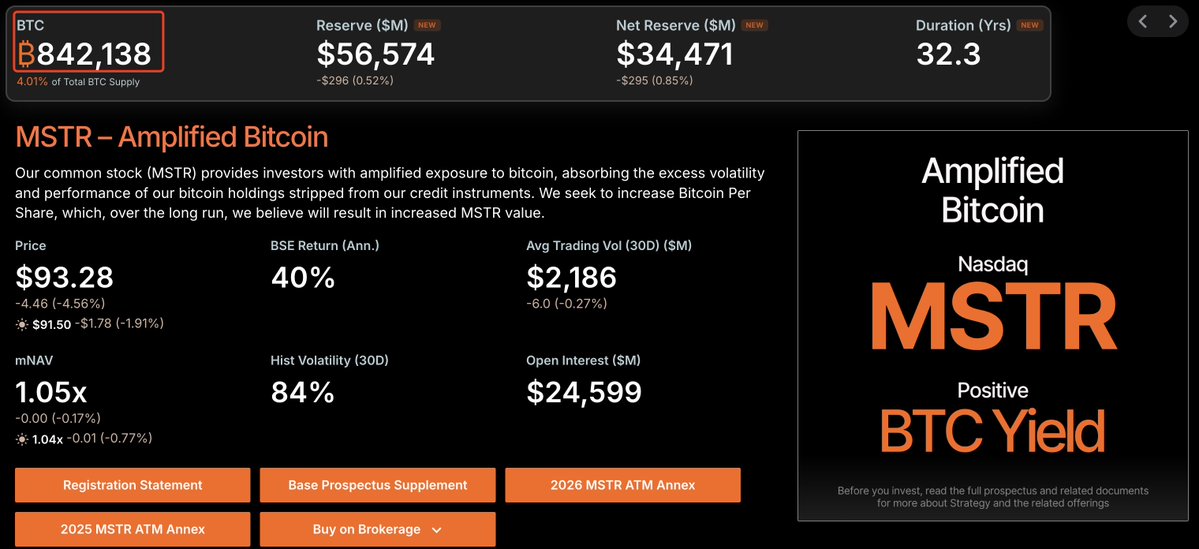Viewport: 1199px width, 549px height.
Task: Open the Base Prospectus Supplement
Action: 378,485
